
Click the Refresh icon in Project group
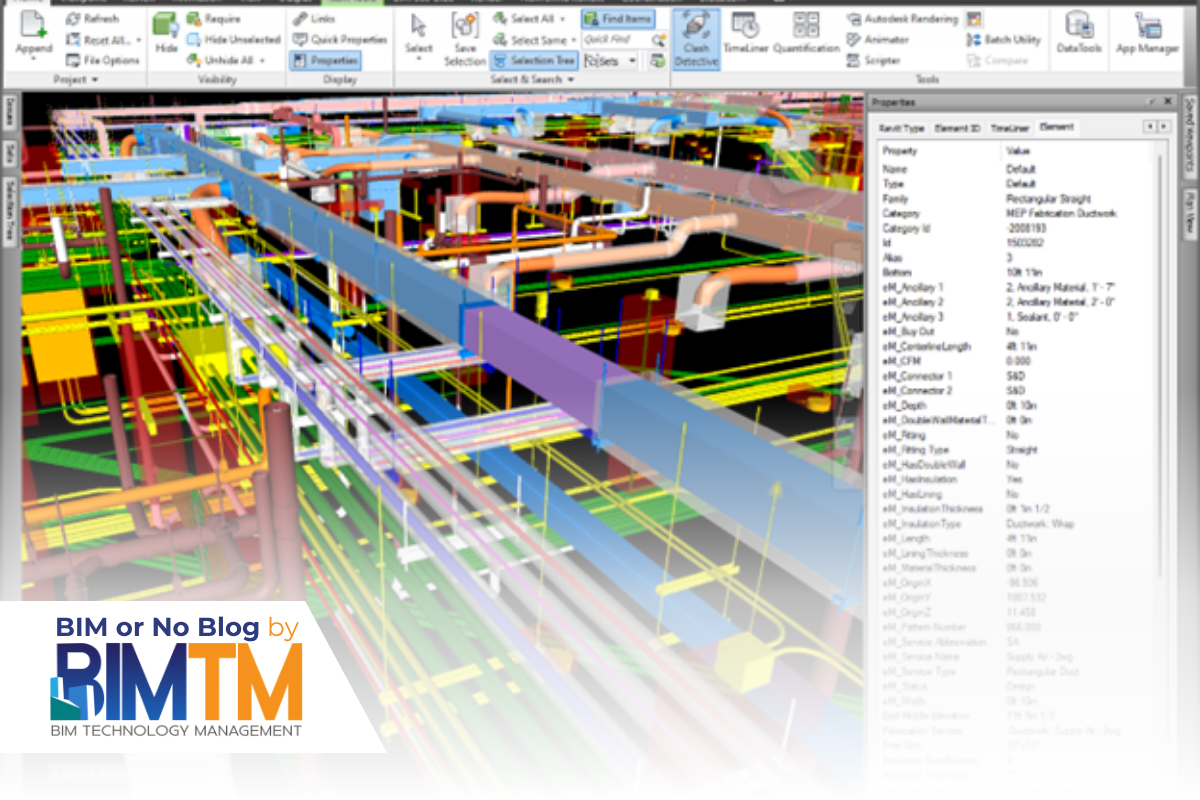click(x=75, y=19)
